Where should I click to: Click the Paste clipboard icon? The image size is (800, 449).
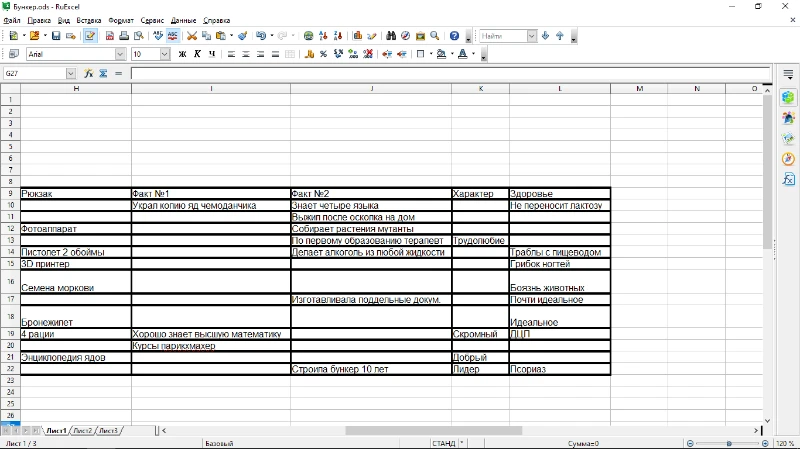tap(221, 36)
